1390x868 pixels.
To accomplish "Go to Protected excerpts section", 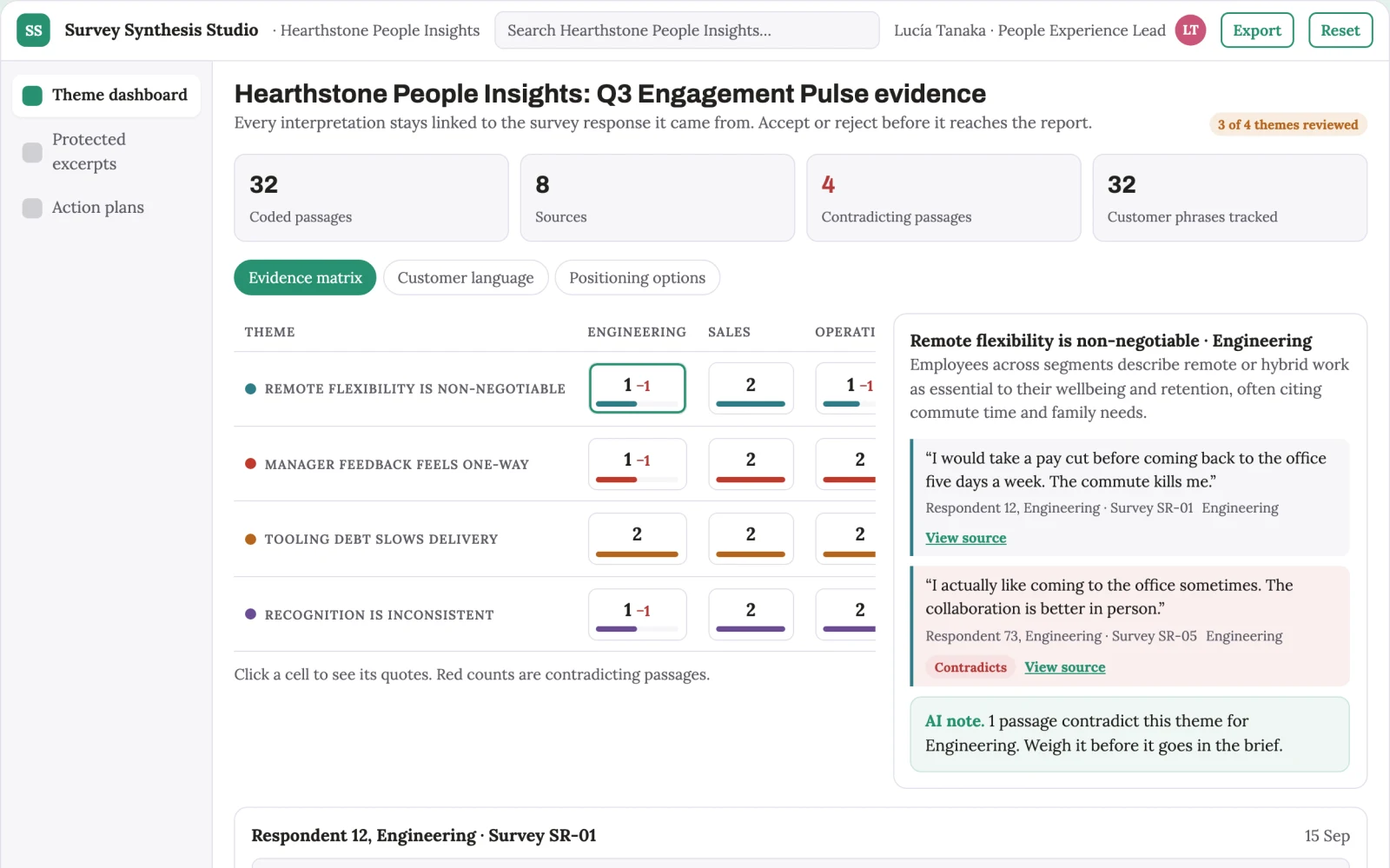I will pos(106,151).
